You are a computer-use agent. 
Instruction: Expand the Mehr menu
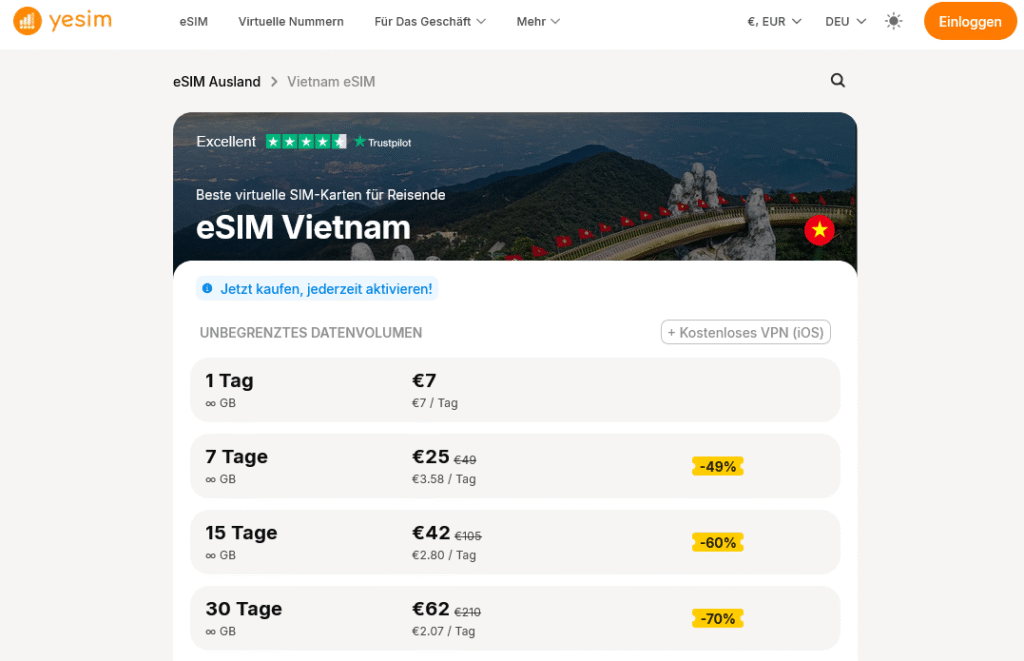coord(537,20)
